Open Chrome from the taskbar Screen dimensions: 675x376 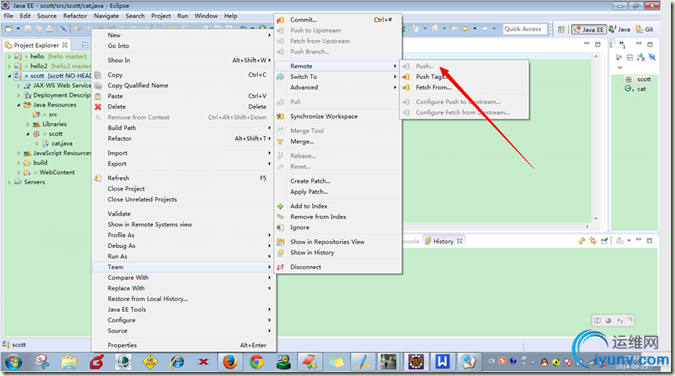point(257,362)
